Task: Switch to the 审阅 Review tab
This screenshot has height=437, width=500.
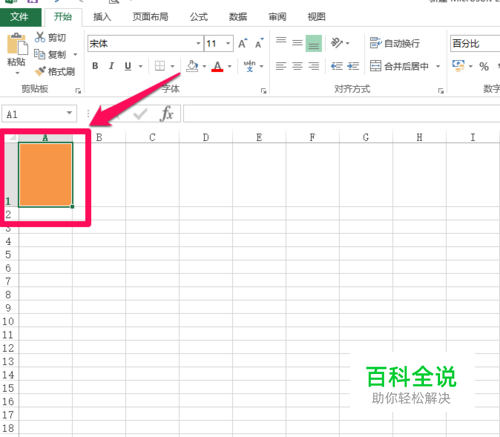Action: (277, 17)
